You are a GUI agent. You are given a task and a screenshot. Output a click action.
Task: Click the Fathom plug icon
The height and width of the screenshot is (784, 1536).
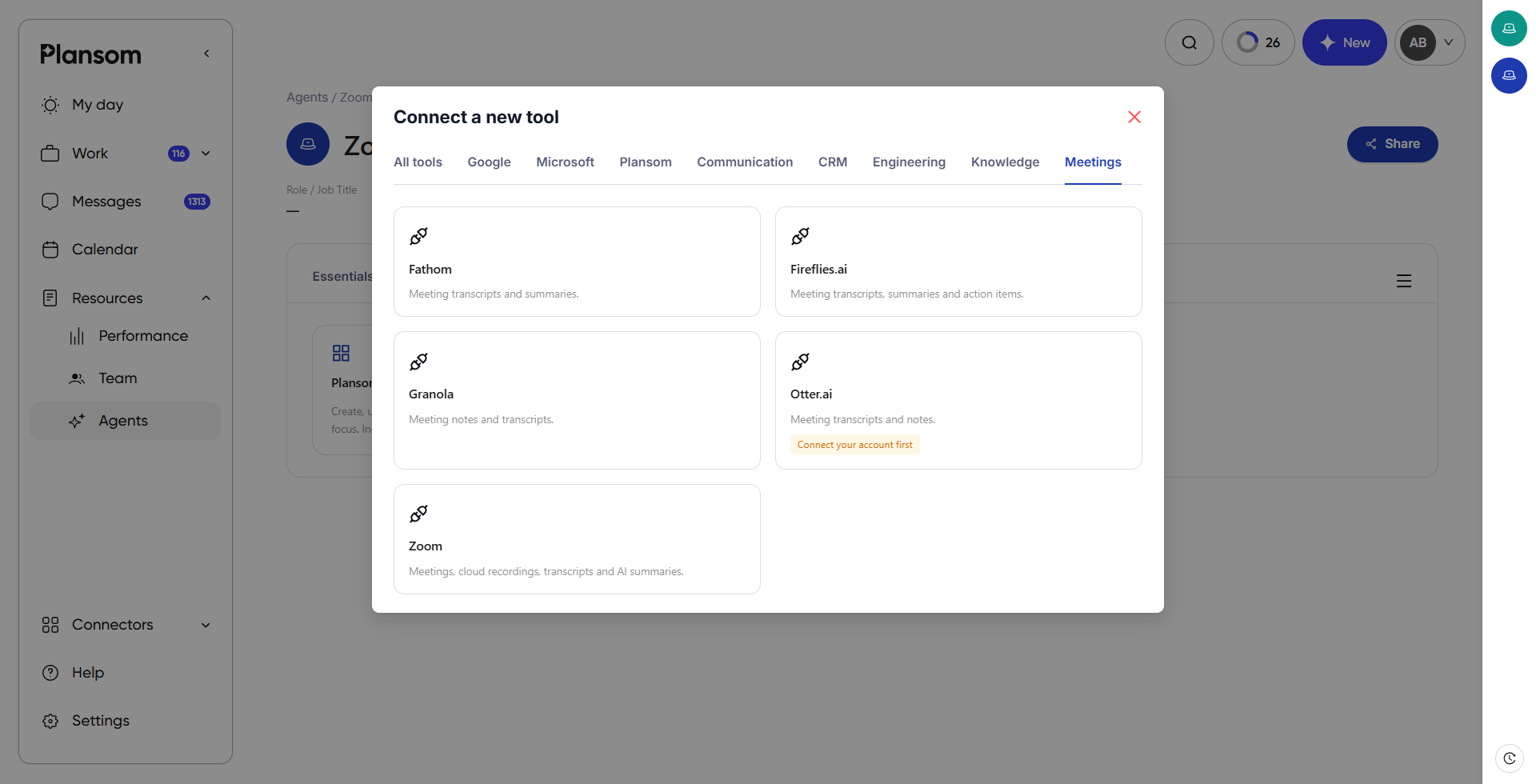coord(418,236)
